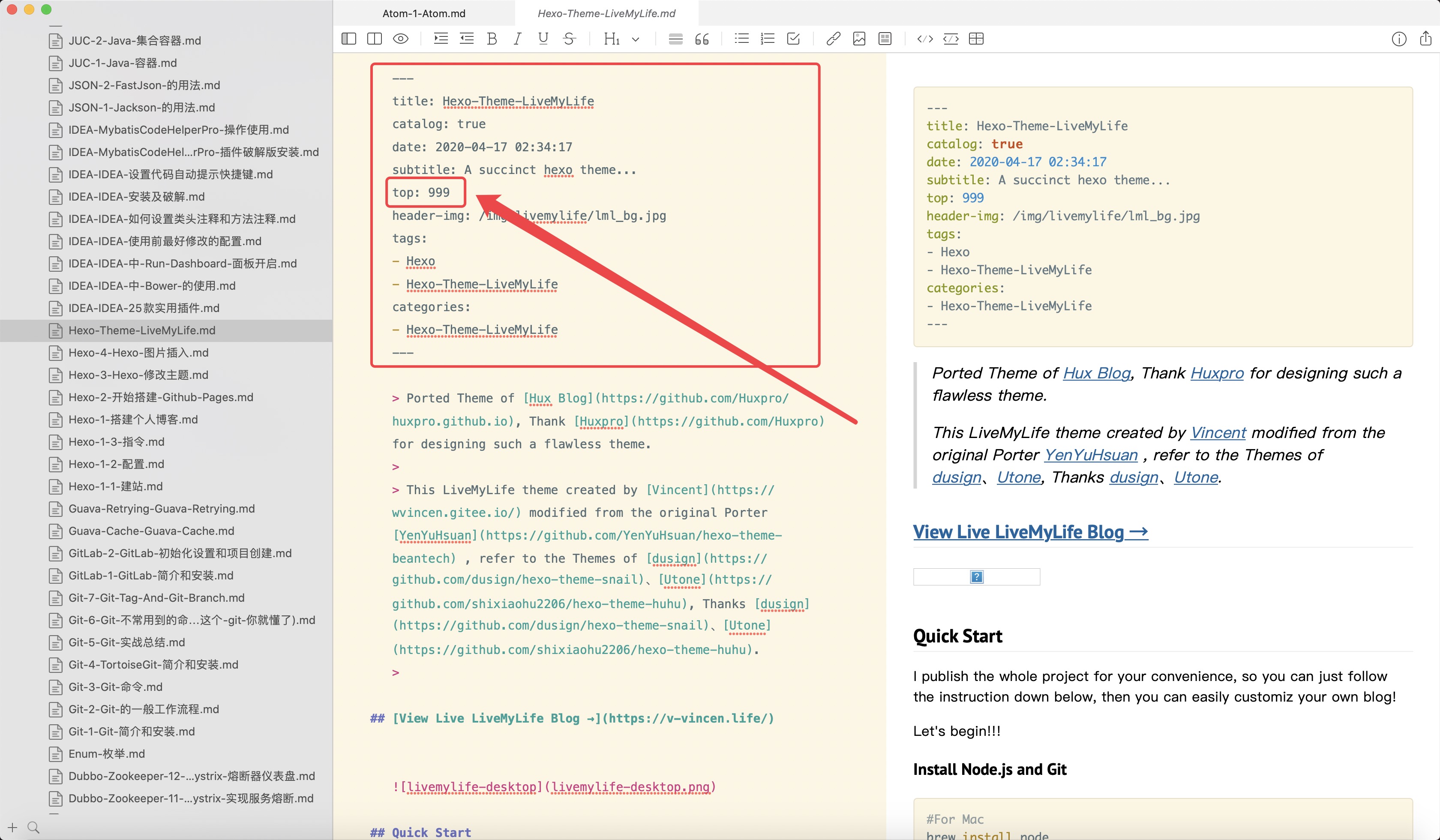Viewport: 1440px width, 840px height.
Task: Click the View Live LiveMyLife Blog link
Action: [1030, 532]
